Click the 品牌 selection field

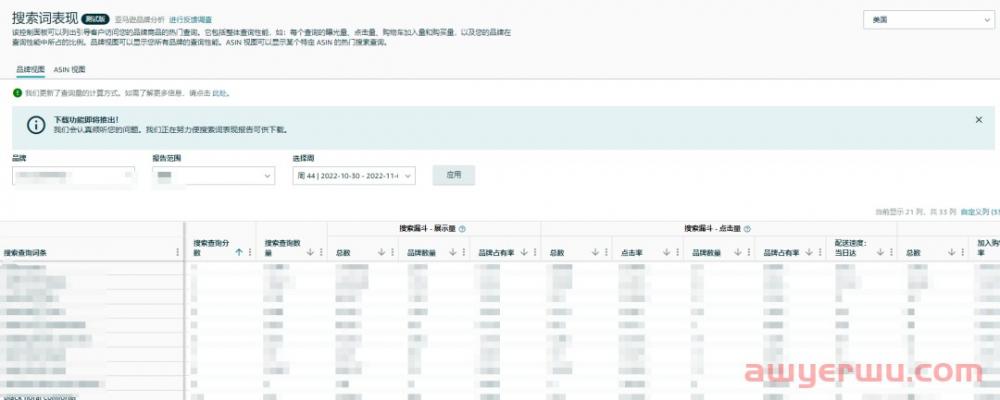coord(73,175)
